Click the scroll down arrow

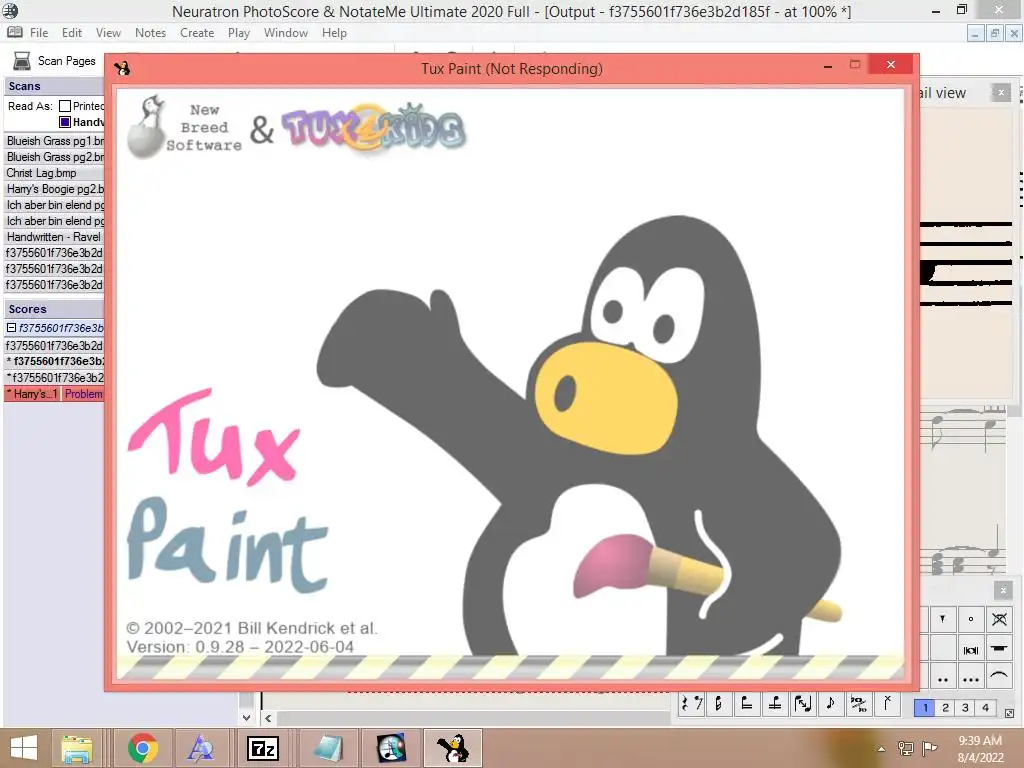pyautogui.click(x=246, y=718)
